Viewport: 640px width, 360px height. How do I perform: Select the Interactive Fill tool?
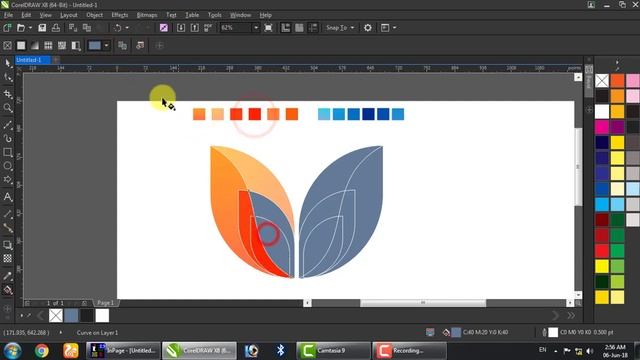7,290
